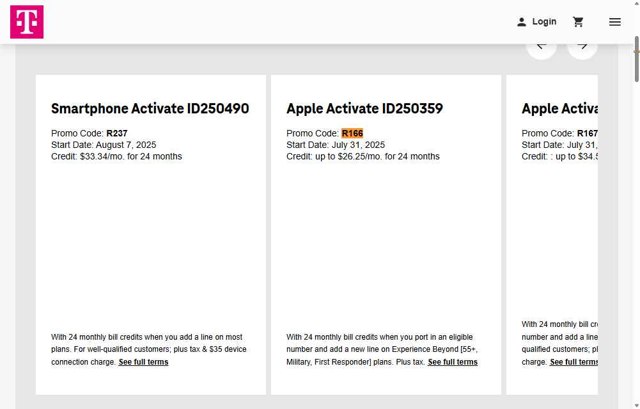Select promo code R167

(587, 133)
